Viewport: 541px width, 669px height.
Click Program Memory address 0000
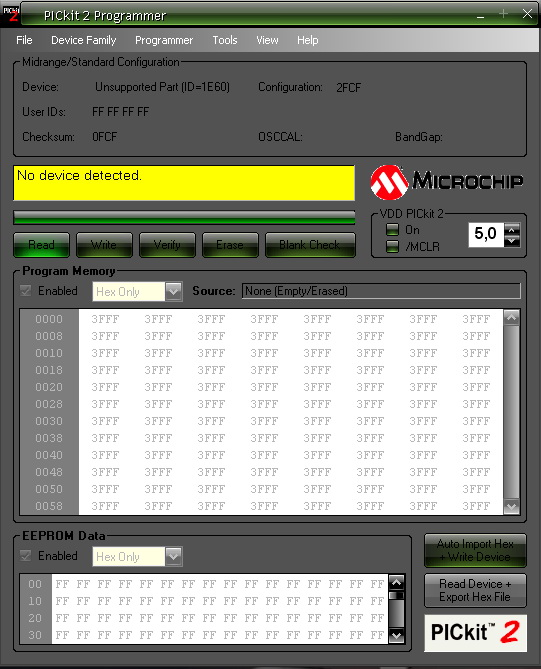[49, 319]
